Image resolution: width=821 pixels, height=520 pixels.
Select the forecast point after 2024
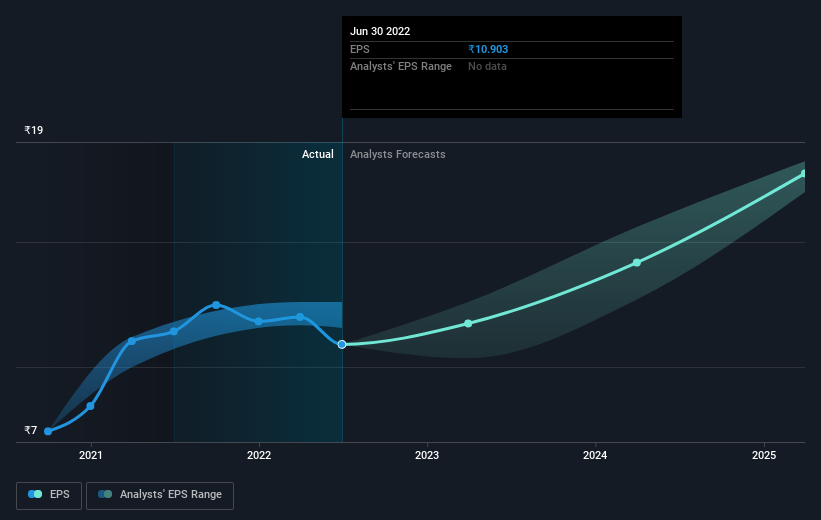[637, 263]
